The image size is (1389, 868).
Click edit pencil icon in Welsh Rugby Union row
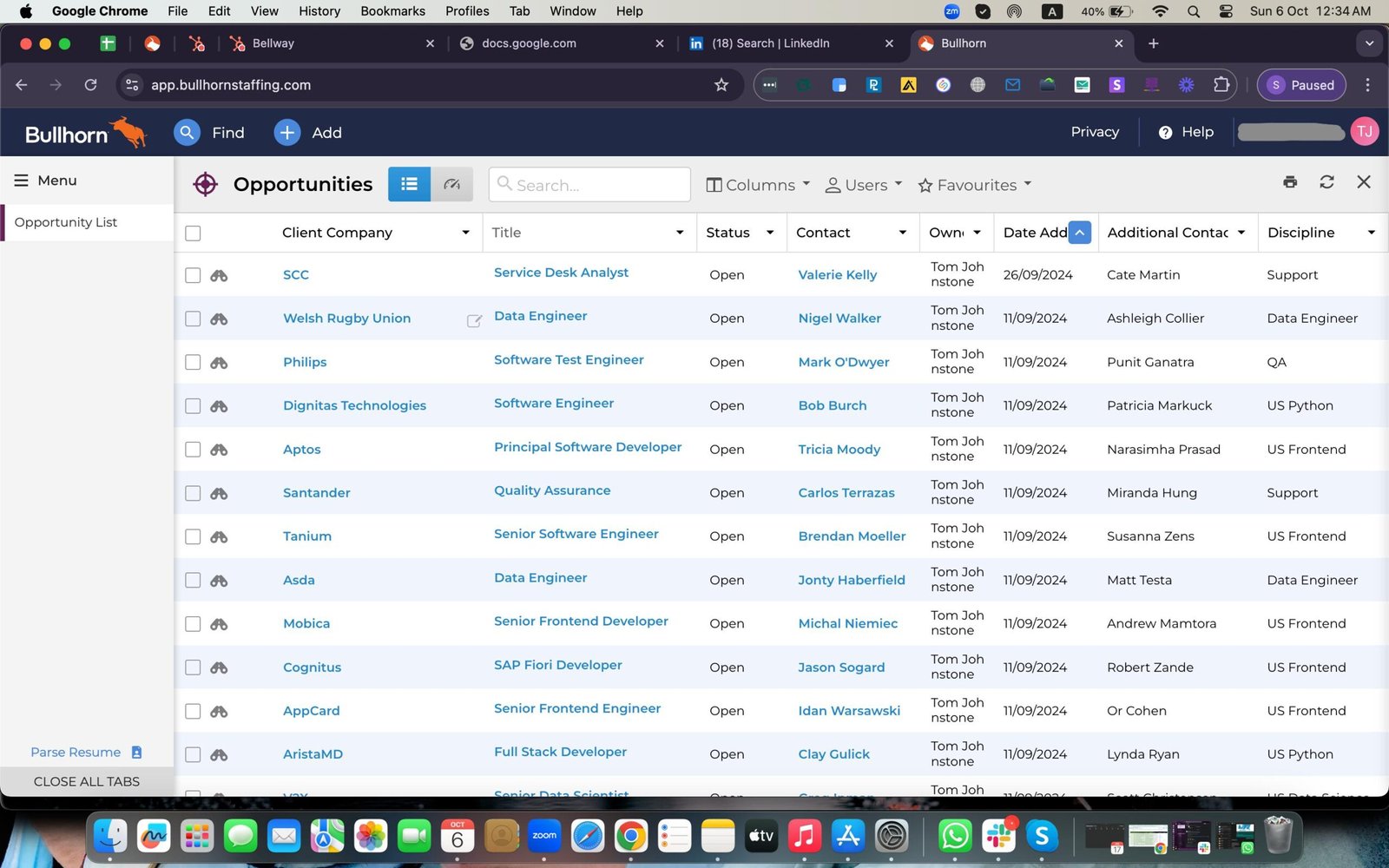click(x=474, y=320)
